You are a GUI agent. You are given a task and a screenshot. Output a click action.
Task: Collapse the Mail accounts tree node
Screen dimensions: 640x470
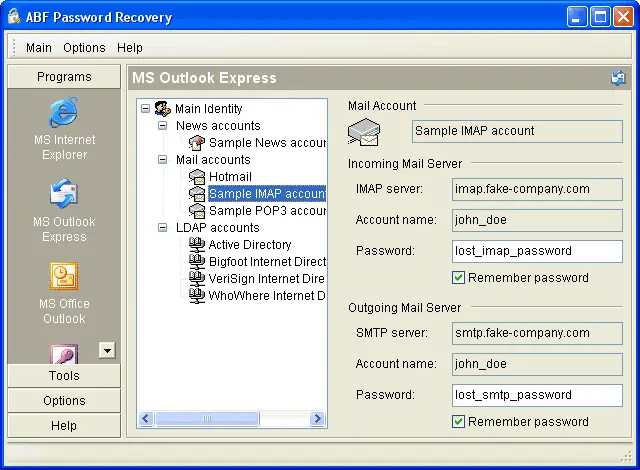163,160
